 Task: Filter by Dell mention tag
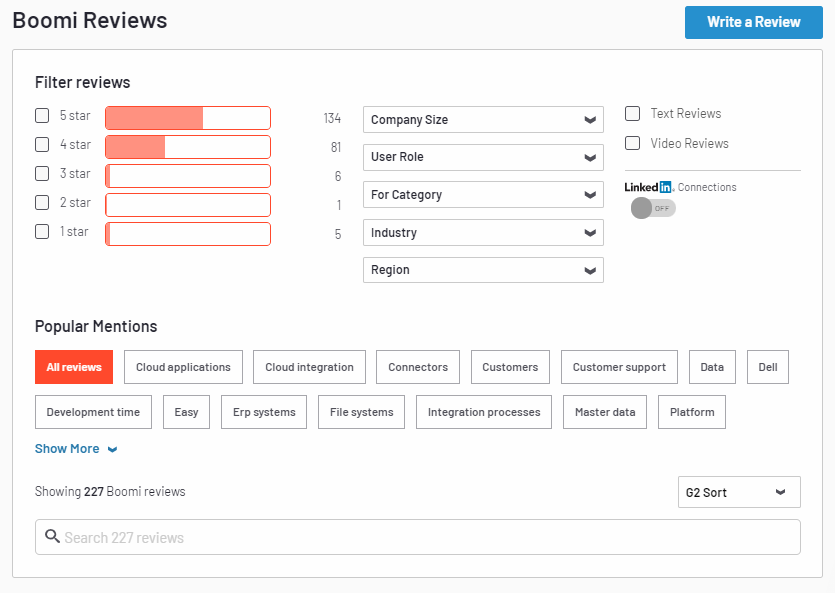click(768, 367)
